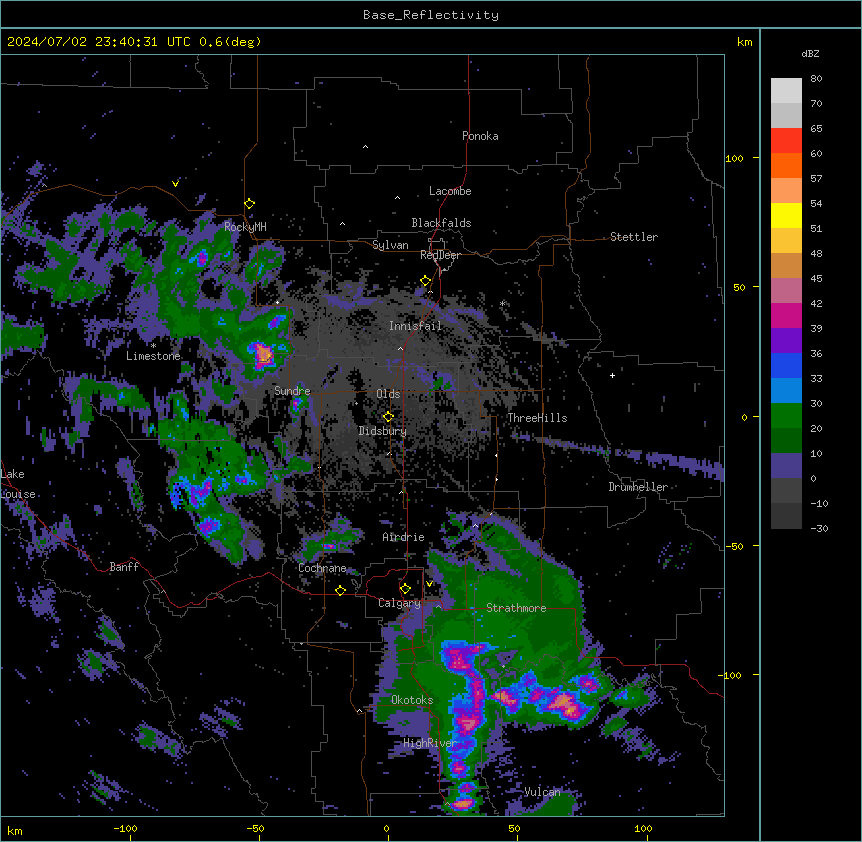Click the yellow diamond marker above Calgary label
This screenshot has height=842, width=862.
click(405, 589)
